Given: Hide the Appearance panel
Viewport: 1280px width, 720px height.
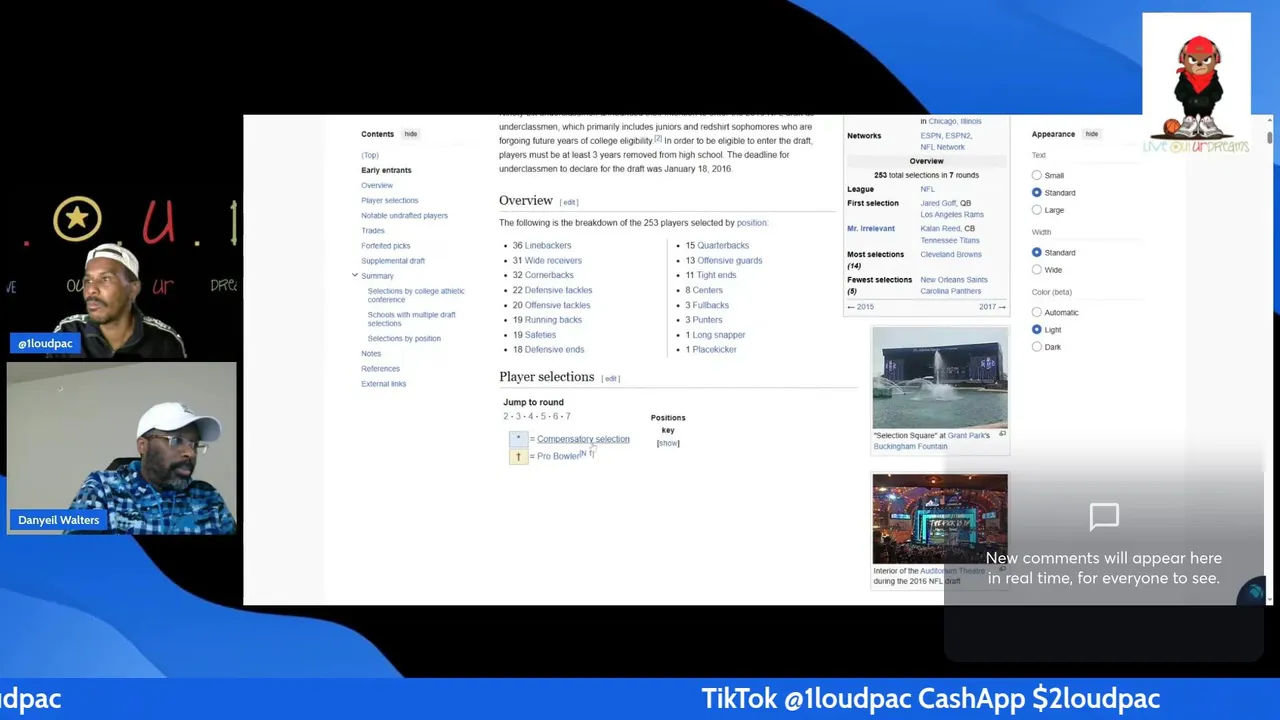Looking at the screenshot, I should click(1092, 134).
